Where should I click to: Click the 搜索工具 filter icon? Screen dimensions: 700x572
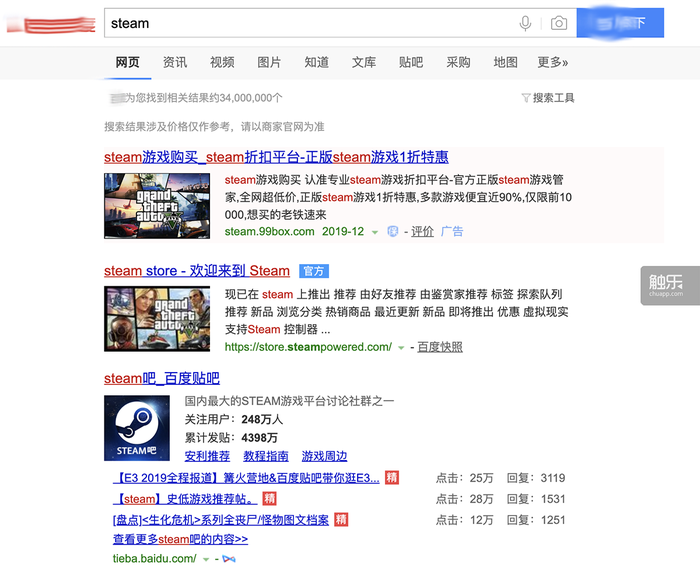[x=526, y=98]
